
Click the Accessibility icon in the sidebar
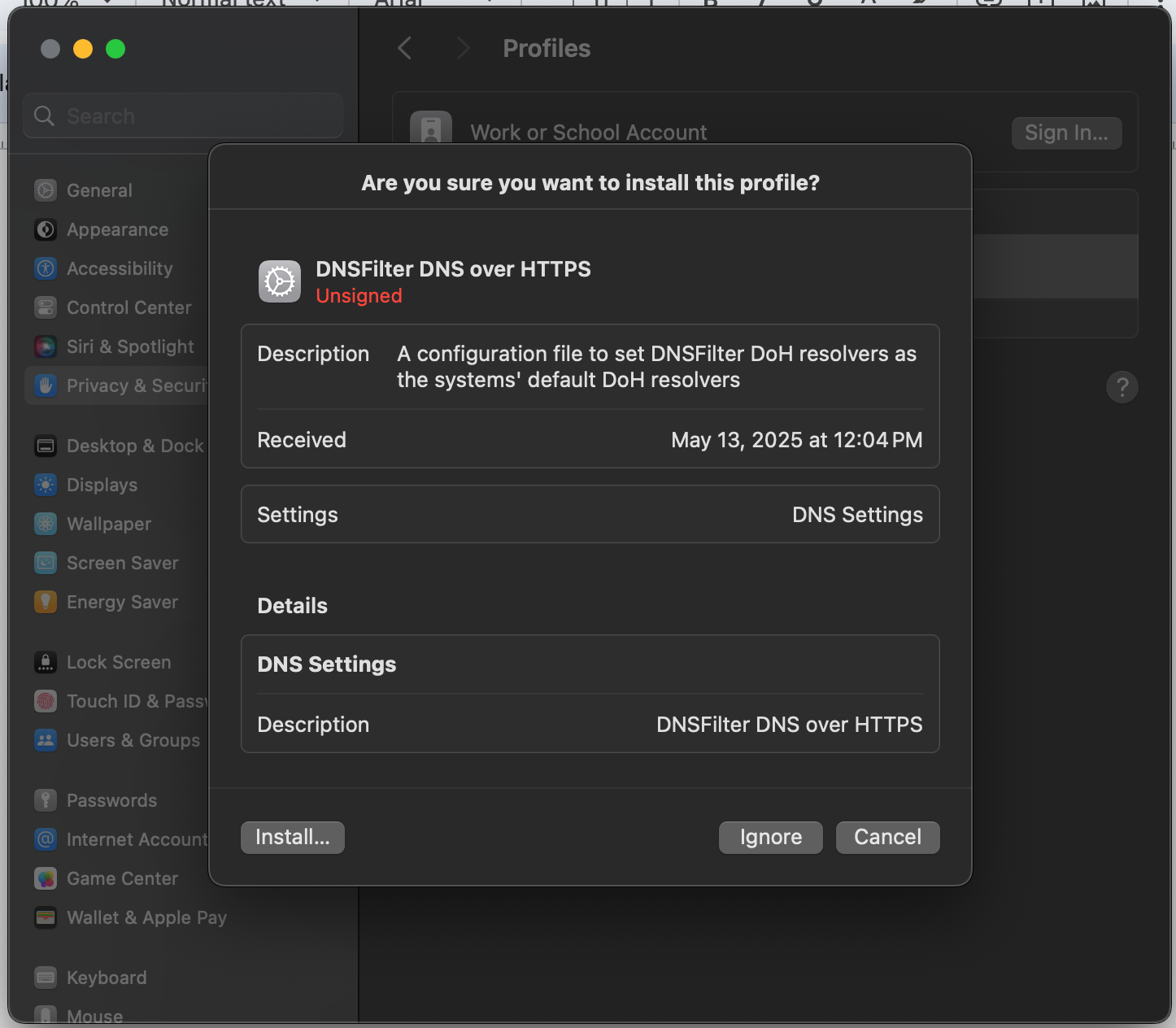click(46, 268)
